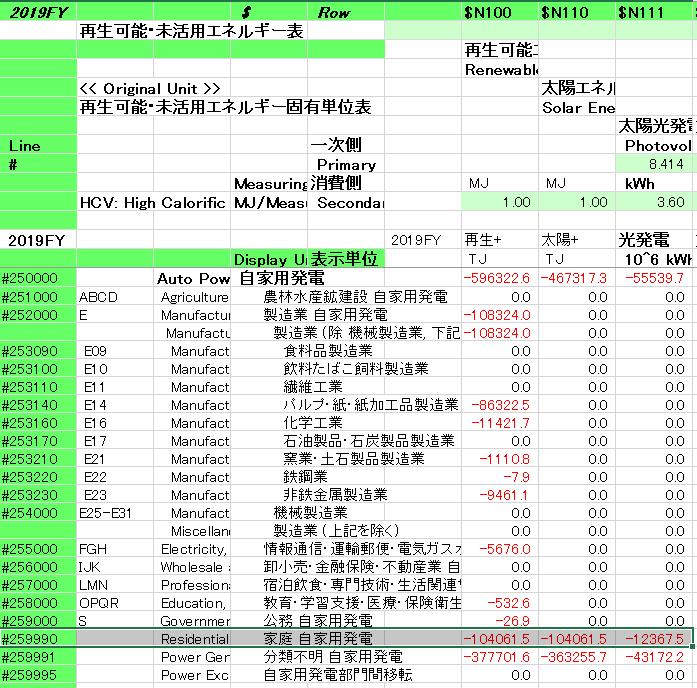The height and width of the screenshot is (688, 697).
Task: Click the kWh unit cell
Action: [654, 183]
